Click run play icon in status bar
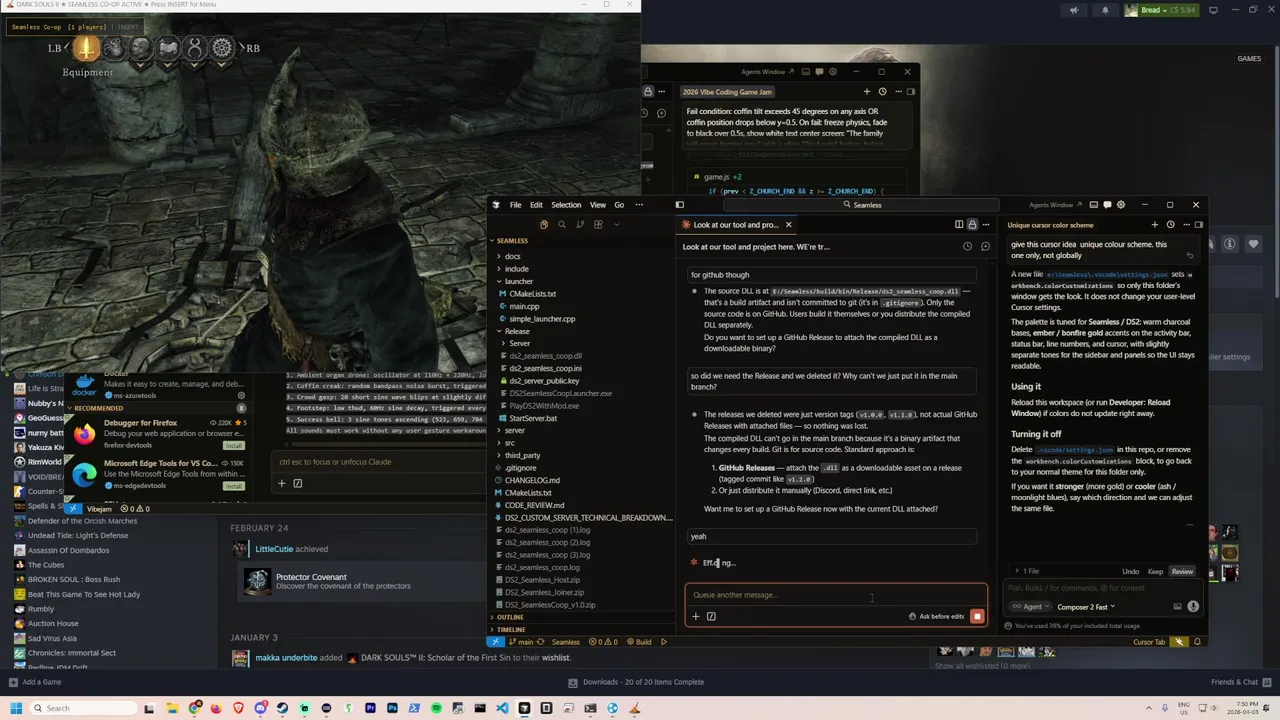1280x720 pixels. pos(664,642)
